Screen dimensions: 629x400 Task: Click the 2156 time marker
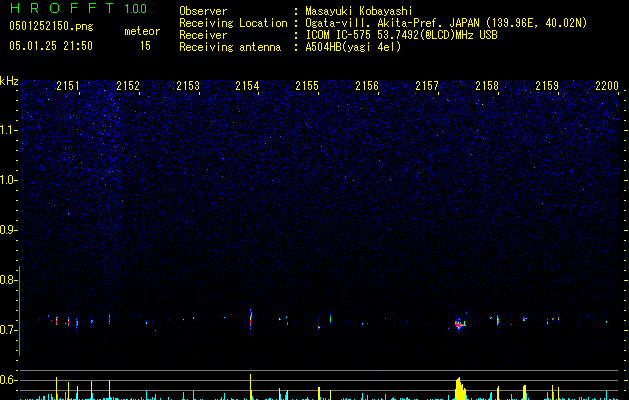(x=367, y=86)
